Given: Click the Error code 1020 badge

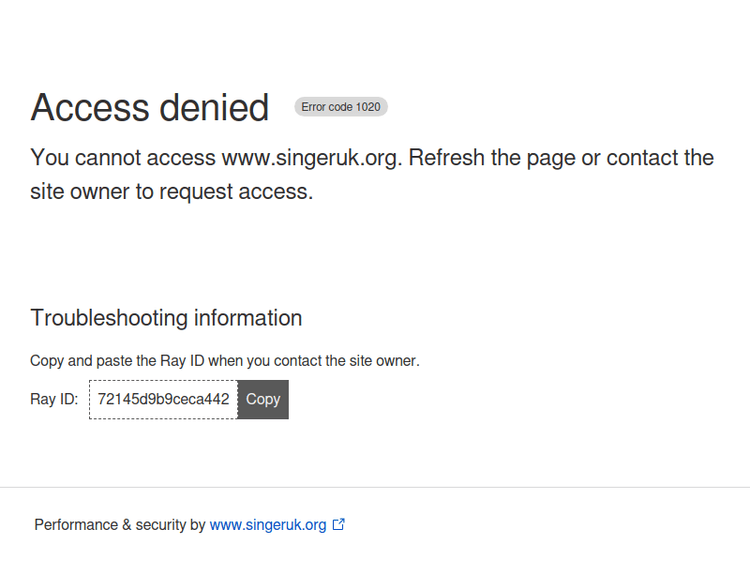Looking at the screenshot, I should [x=340, y=107].
